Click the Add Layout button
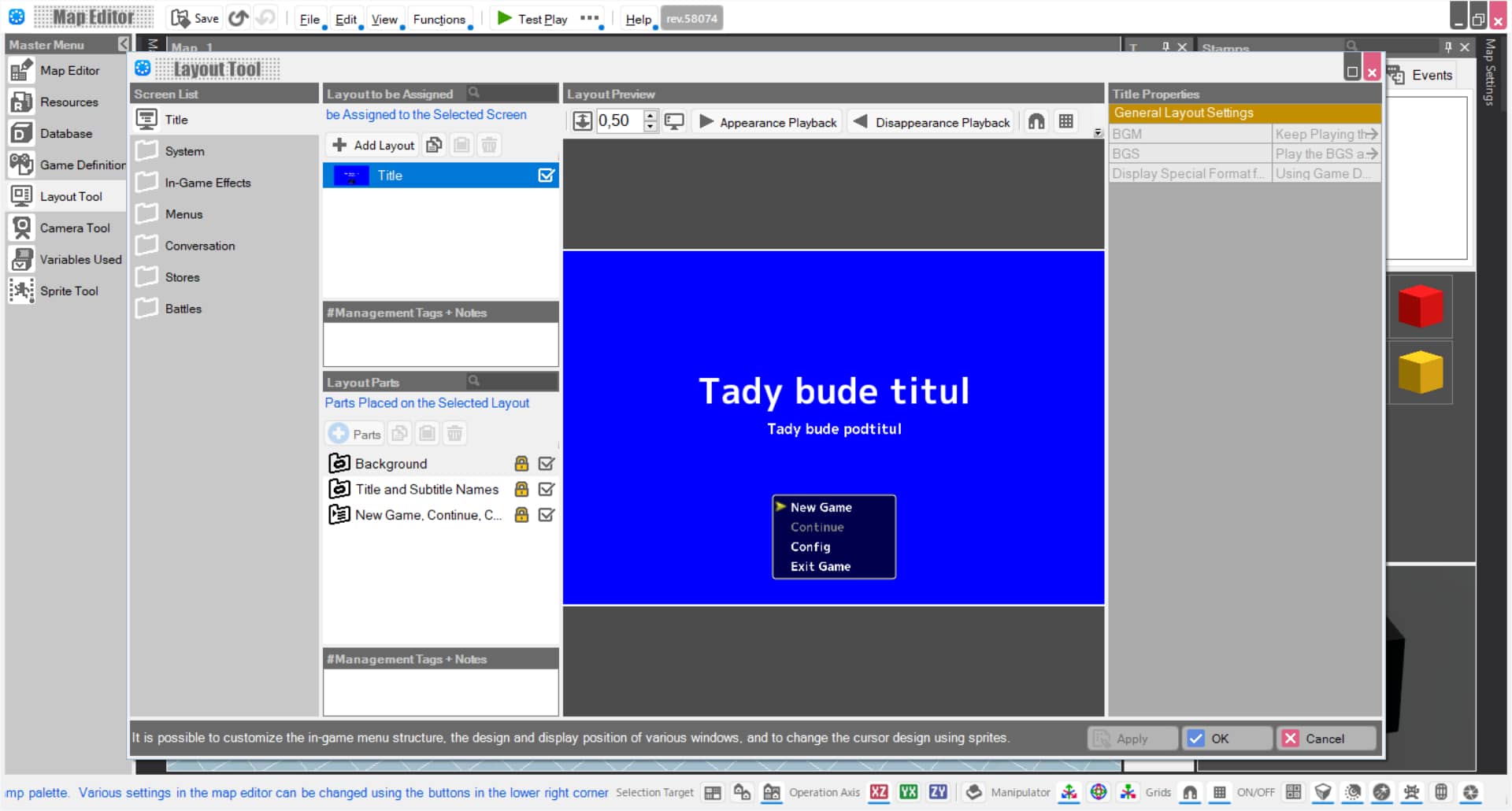This screenshot has height=811, width=1512. 373,145
